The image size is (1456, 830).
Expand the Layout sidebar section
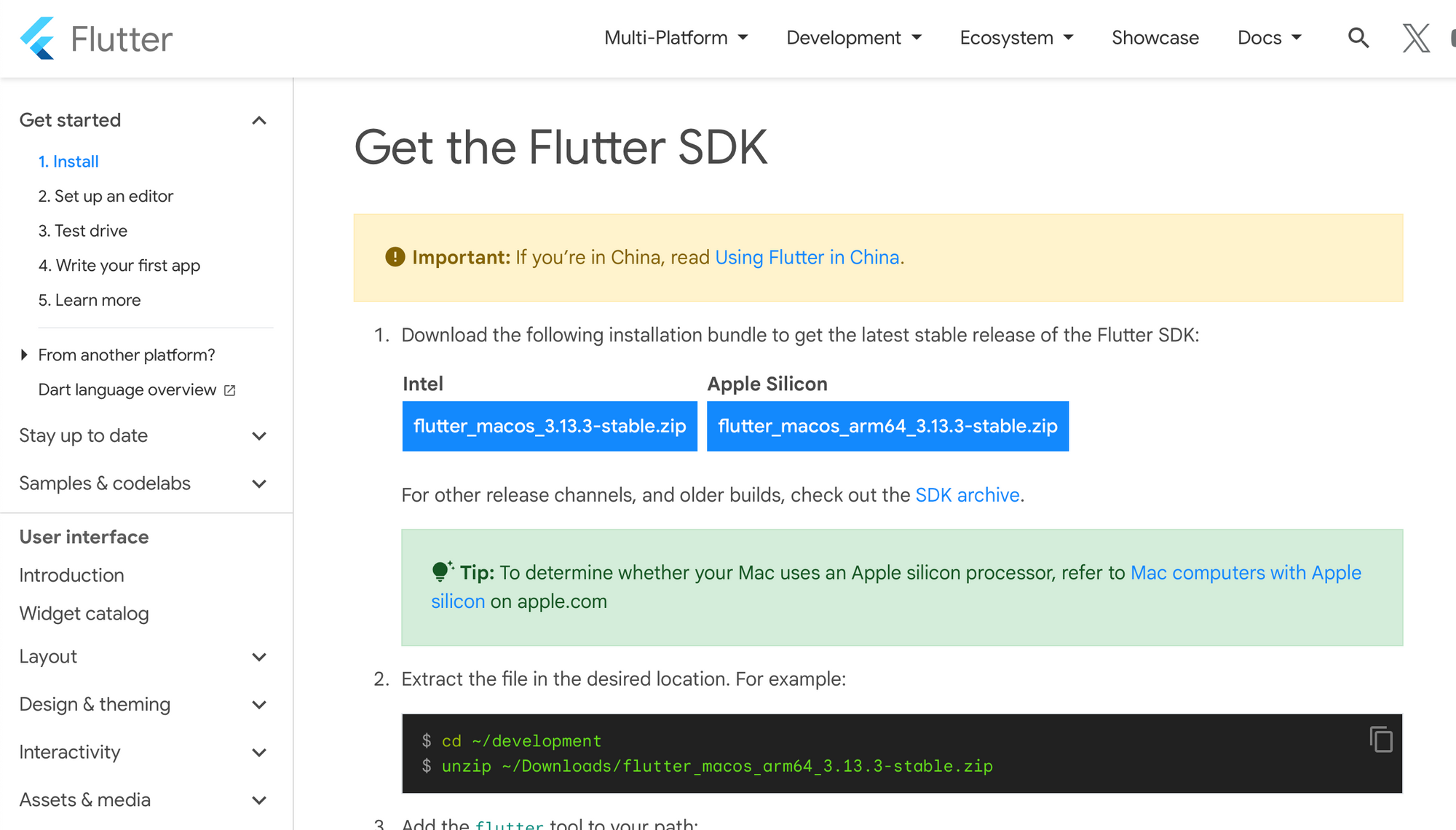259,657
